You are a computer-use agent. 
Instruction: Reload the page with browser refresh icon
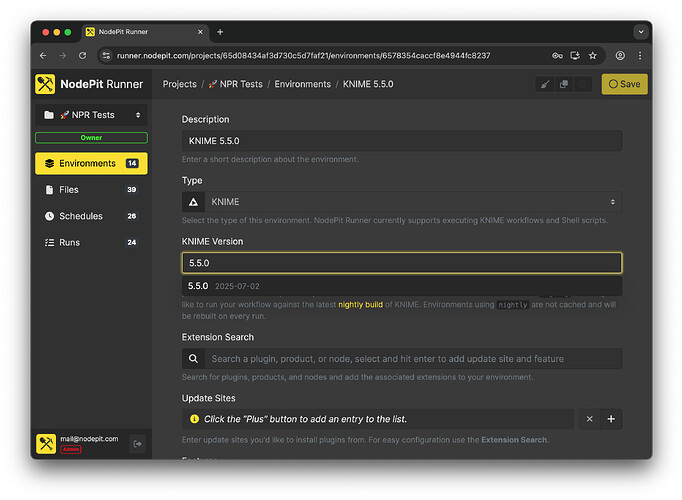[x=82, y=56]
